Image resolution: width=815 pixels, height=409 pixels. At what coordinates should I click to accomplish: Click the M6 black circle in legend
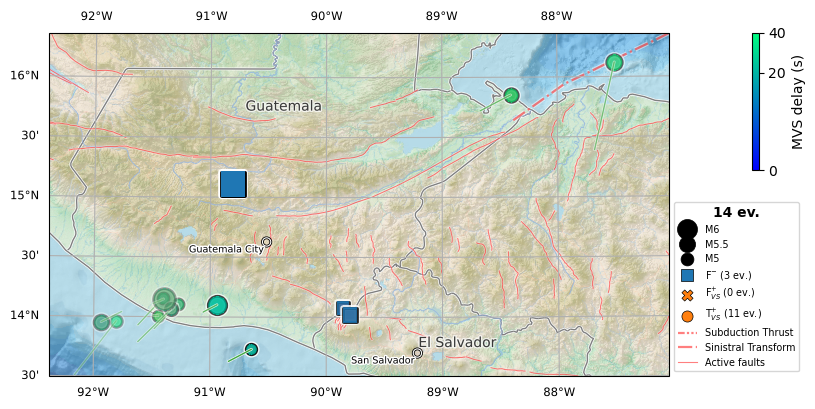pyautogui.click(x=687, y=229)
